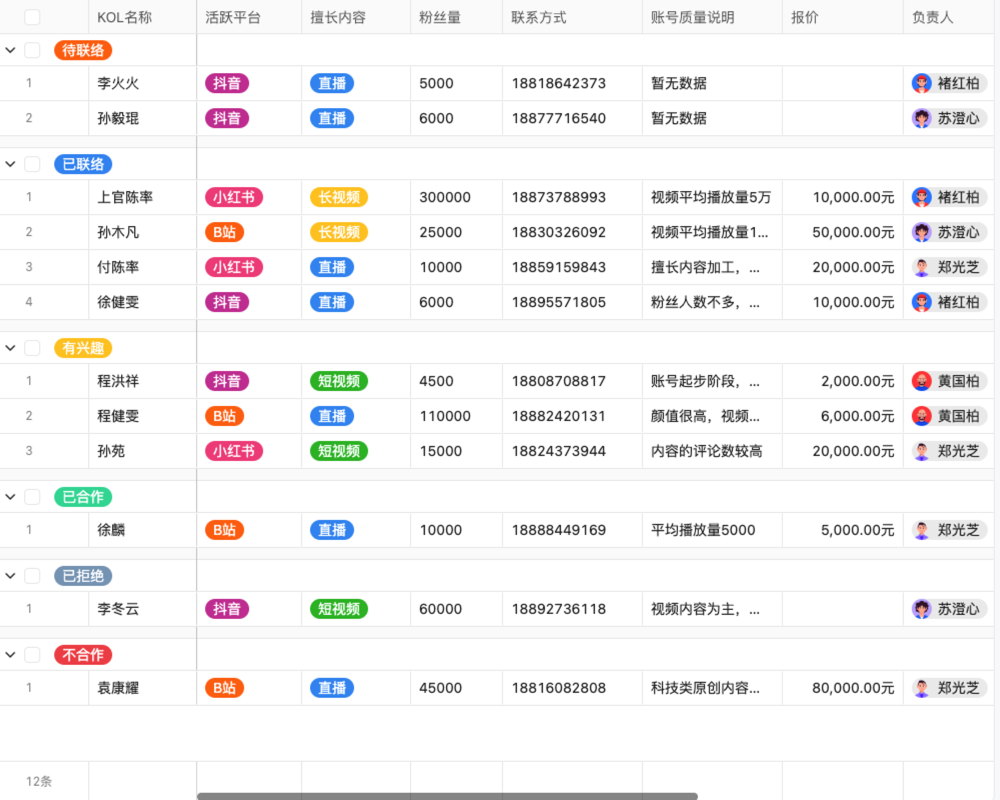Click 郑光芝's avatar on 付陈率's row
Screen dimensions: 1000x800
pyautogui.click(x=922, y=267)
